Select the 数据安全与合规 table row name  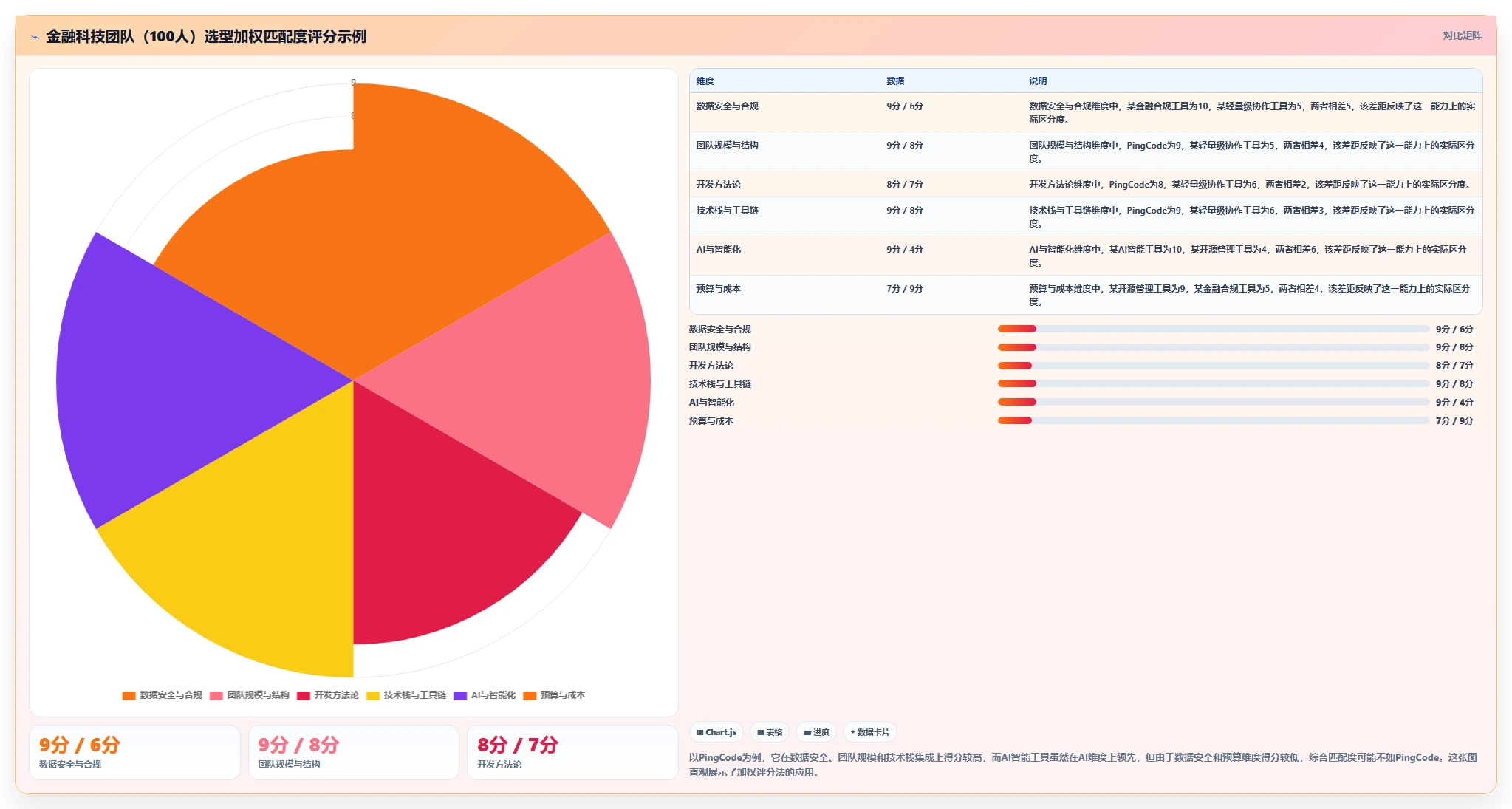coord(727,106)
